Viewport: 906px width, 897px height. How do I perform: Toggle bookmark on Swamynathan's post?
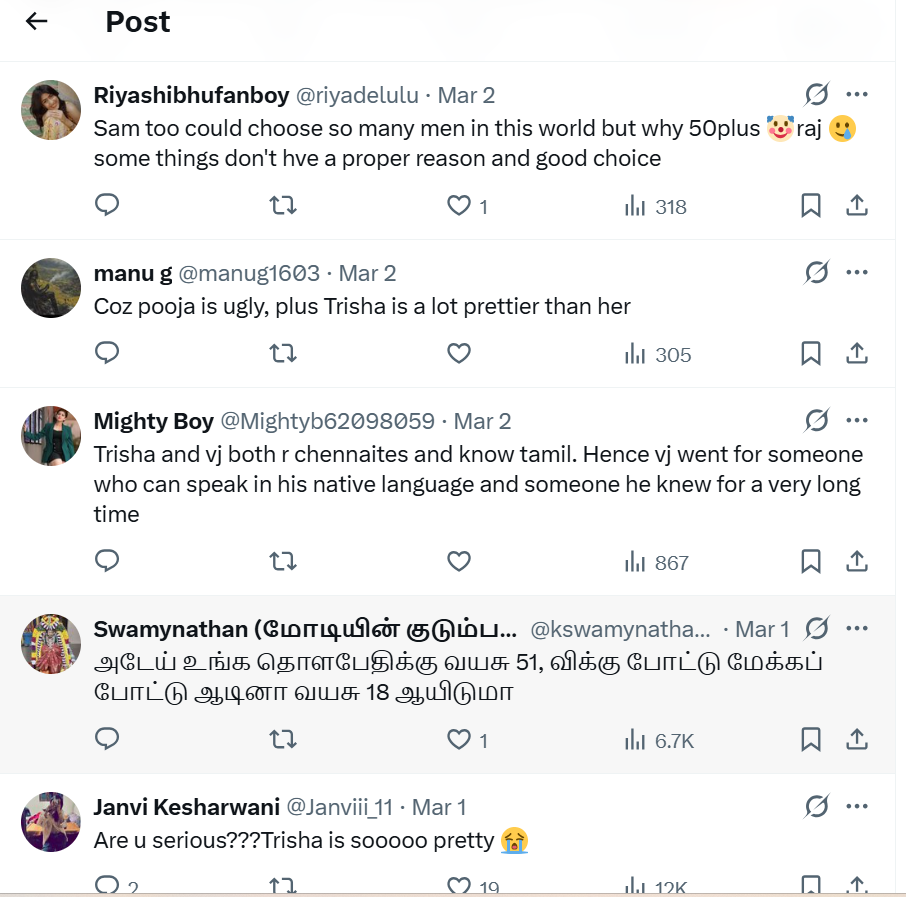click(811, 739)
